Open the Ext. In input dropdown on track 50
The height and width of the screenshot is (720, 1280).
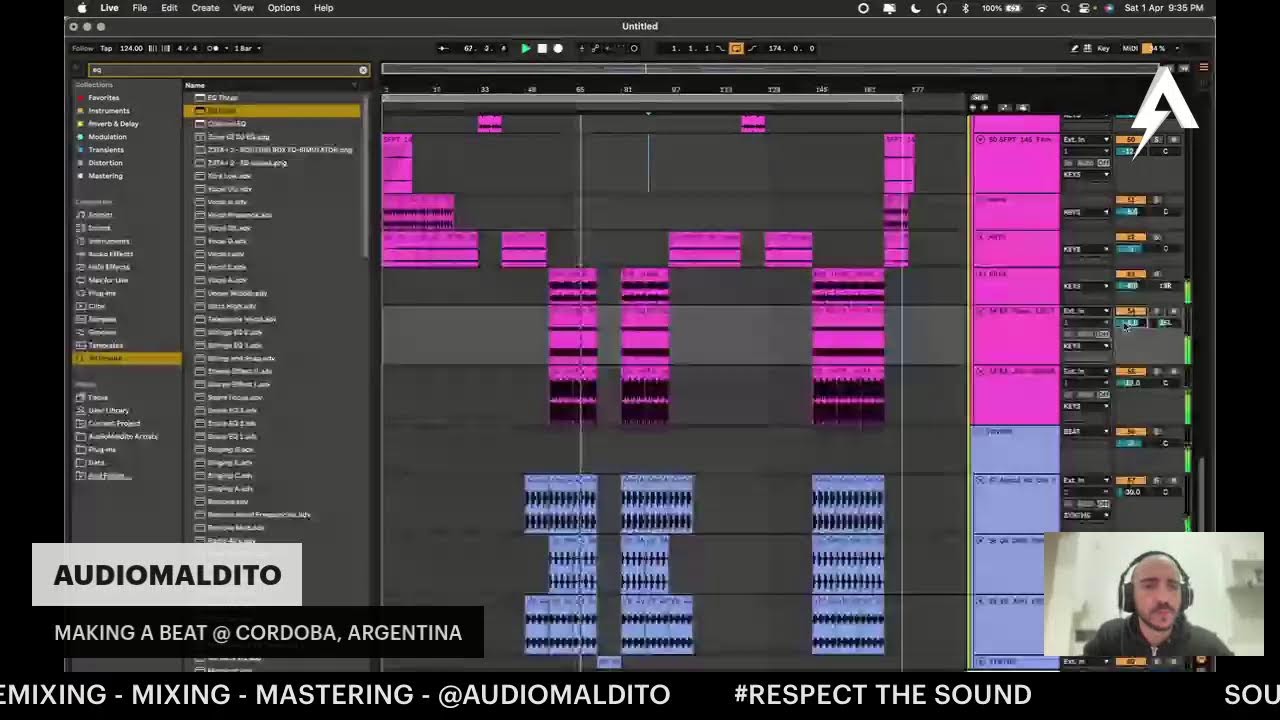coord(1086,139)
